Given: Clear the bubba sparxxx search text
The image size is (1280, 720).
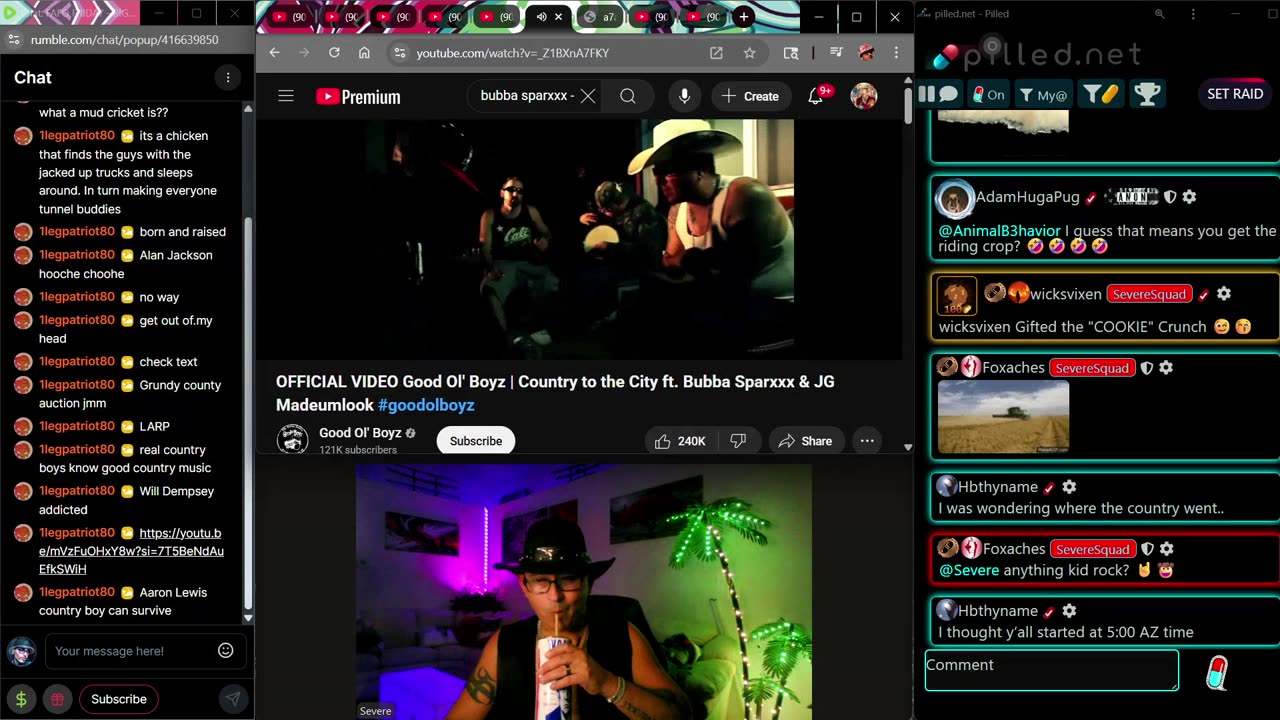Looking at the screenshot, I should 588,96.
